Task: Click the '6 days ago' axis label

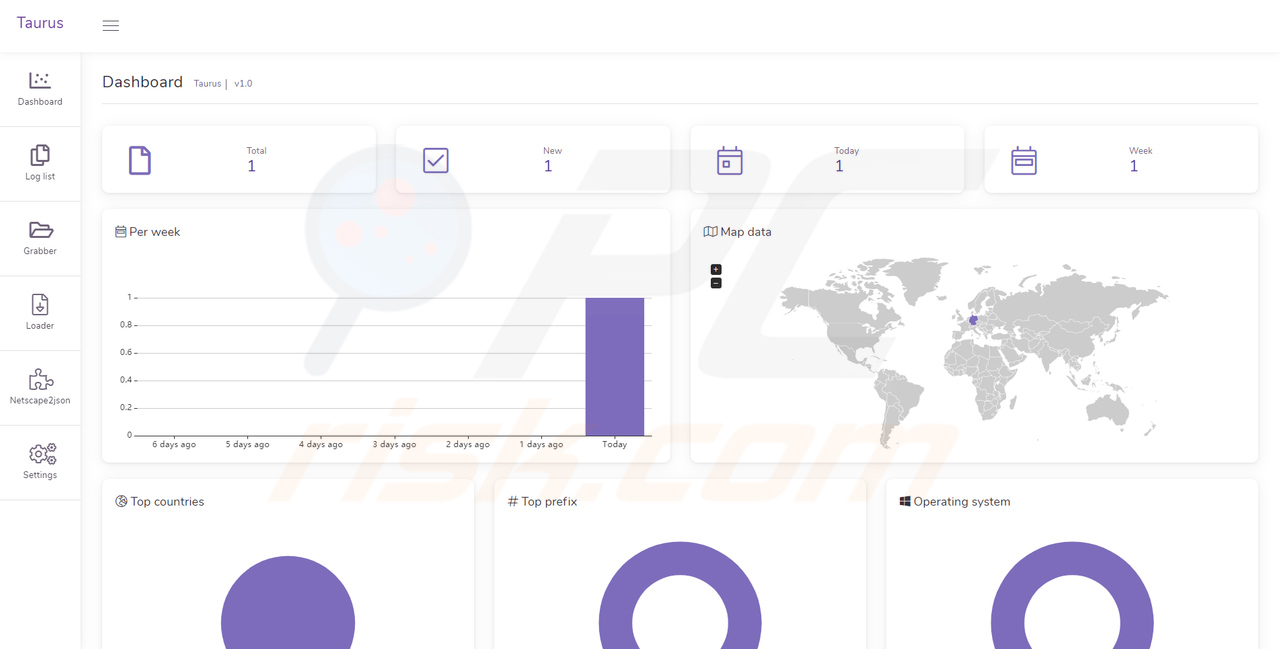Action: pyautogui.click(x=174, y=445)
